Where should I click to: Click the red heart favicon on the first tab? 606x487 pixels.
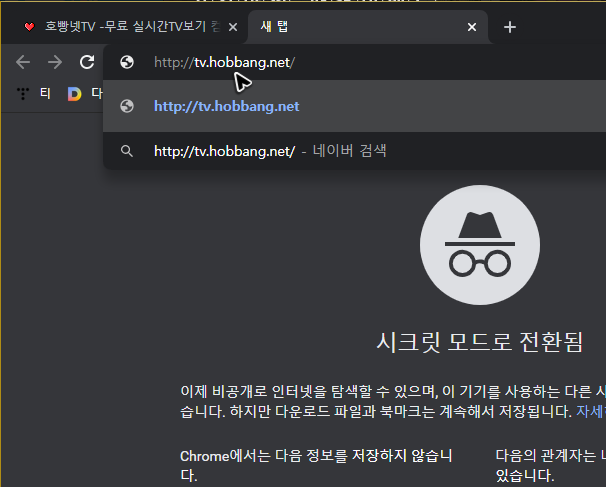pos(29,27)
